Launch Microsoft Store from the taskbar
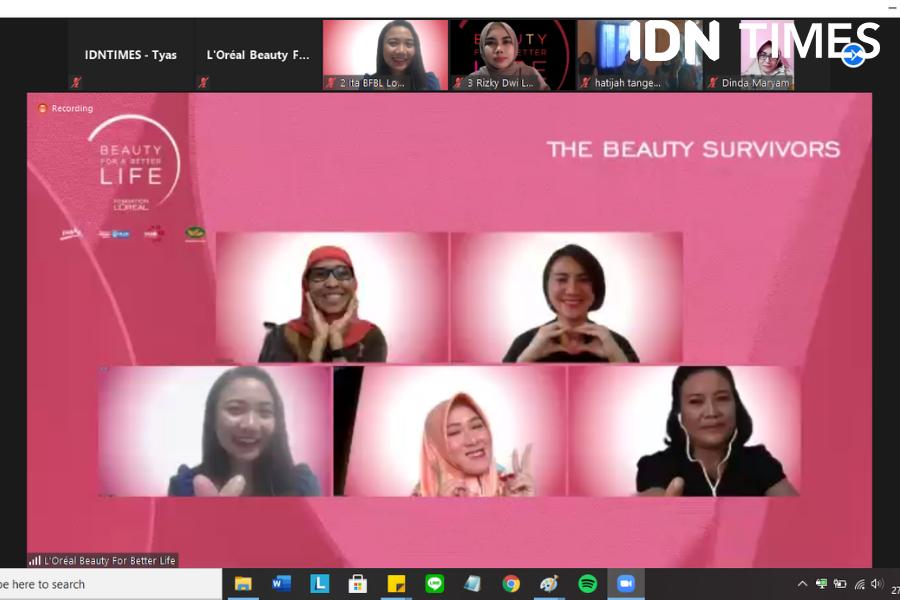This screenshot has height=600, width=900. [x=358, y=584]
